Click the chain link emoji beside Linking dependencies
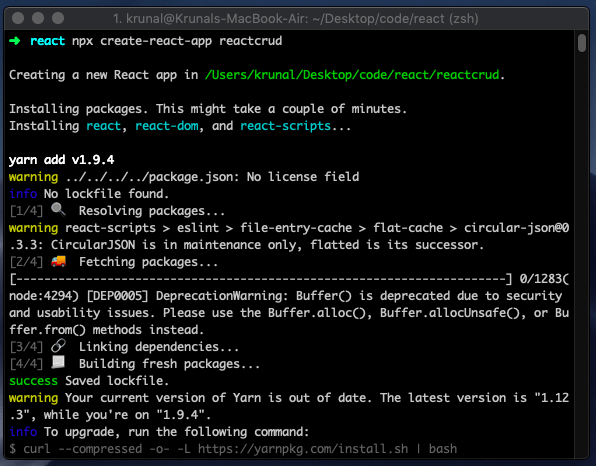This screenshot has width=596, height=466. pyautogui.click(x=58, y=346)
